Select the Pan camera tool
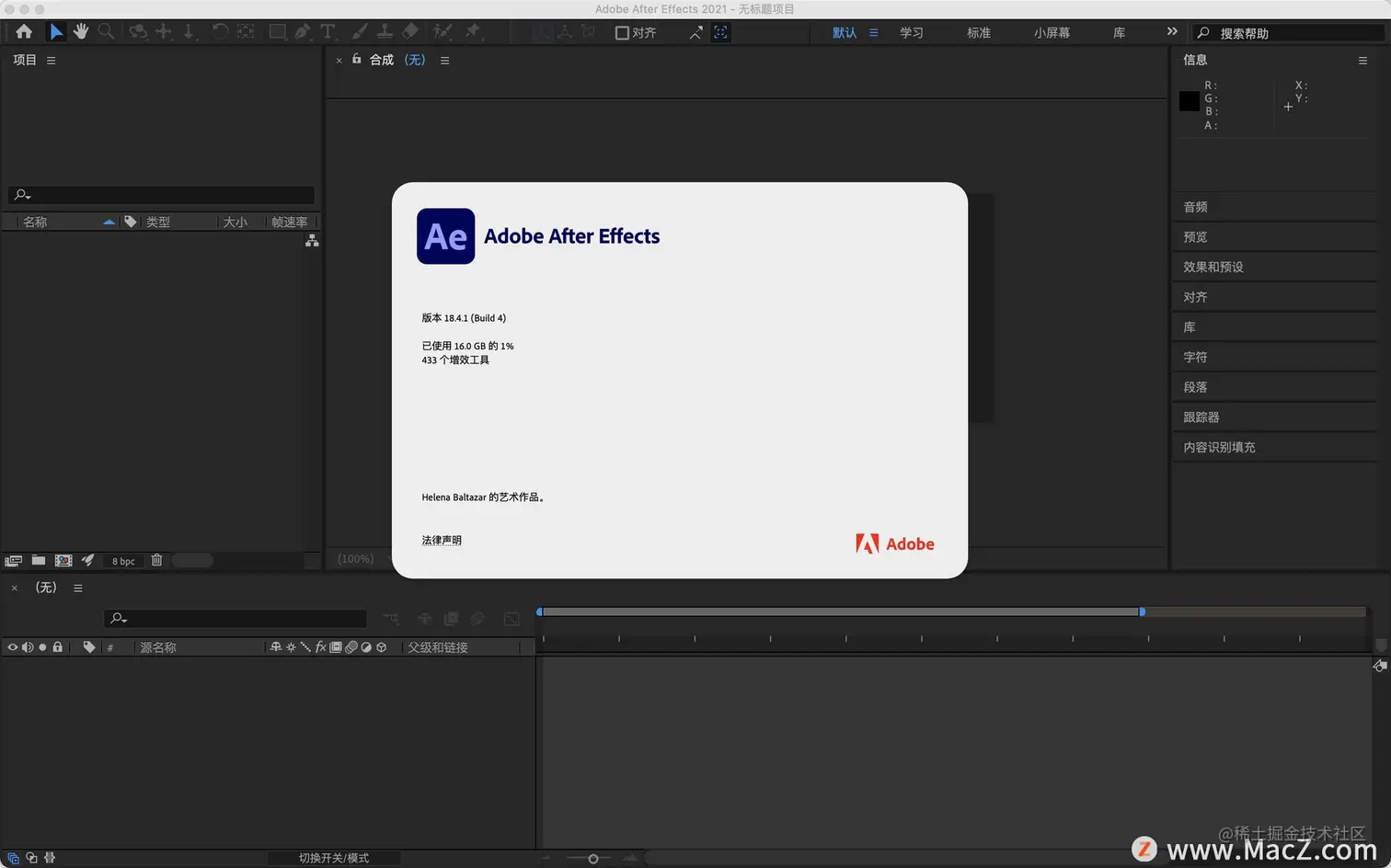This screenshot has height=868, width=1391. [x=164, y=32]
